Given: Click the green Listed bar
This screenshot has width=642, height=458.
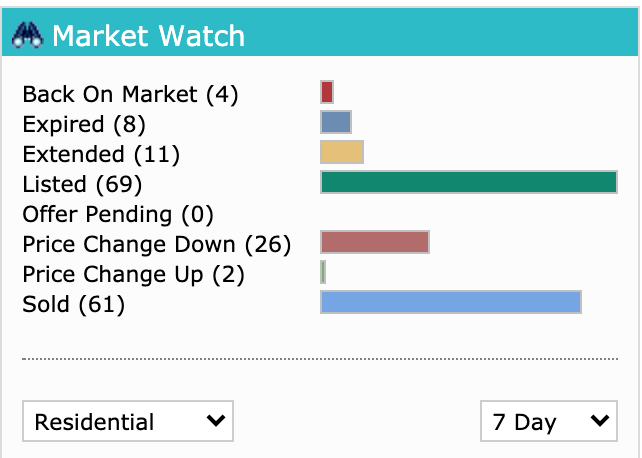Looking at the screenshot, I should [469, 182].
